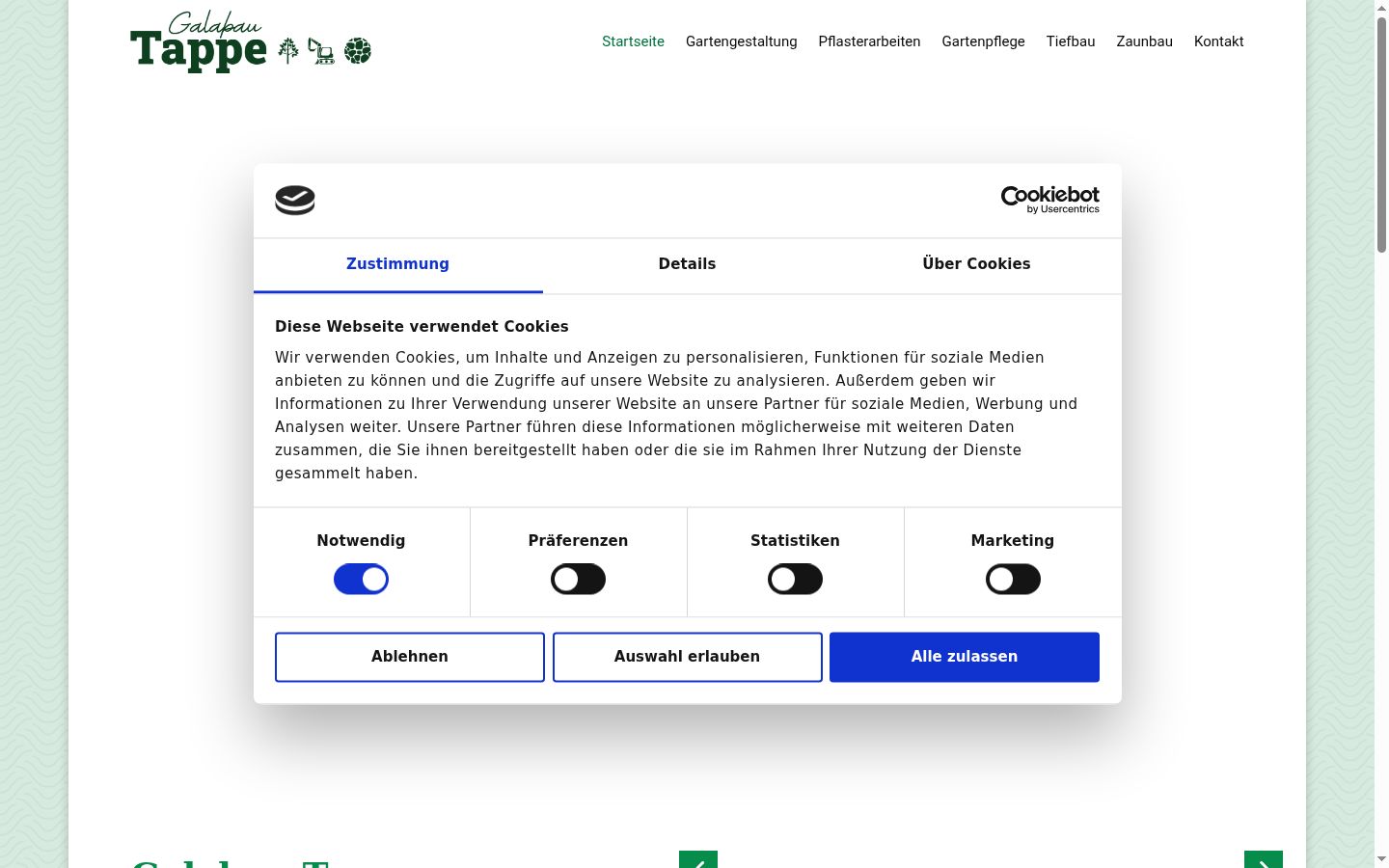
Task: Toggle the Notwendig cookie switch
Action: tap(361, 580)
